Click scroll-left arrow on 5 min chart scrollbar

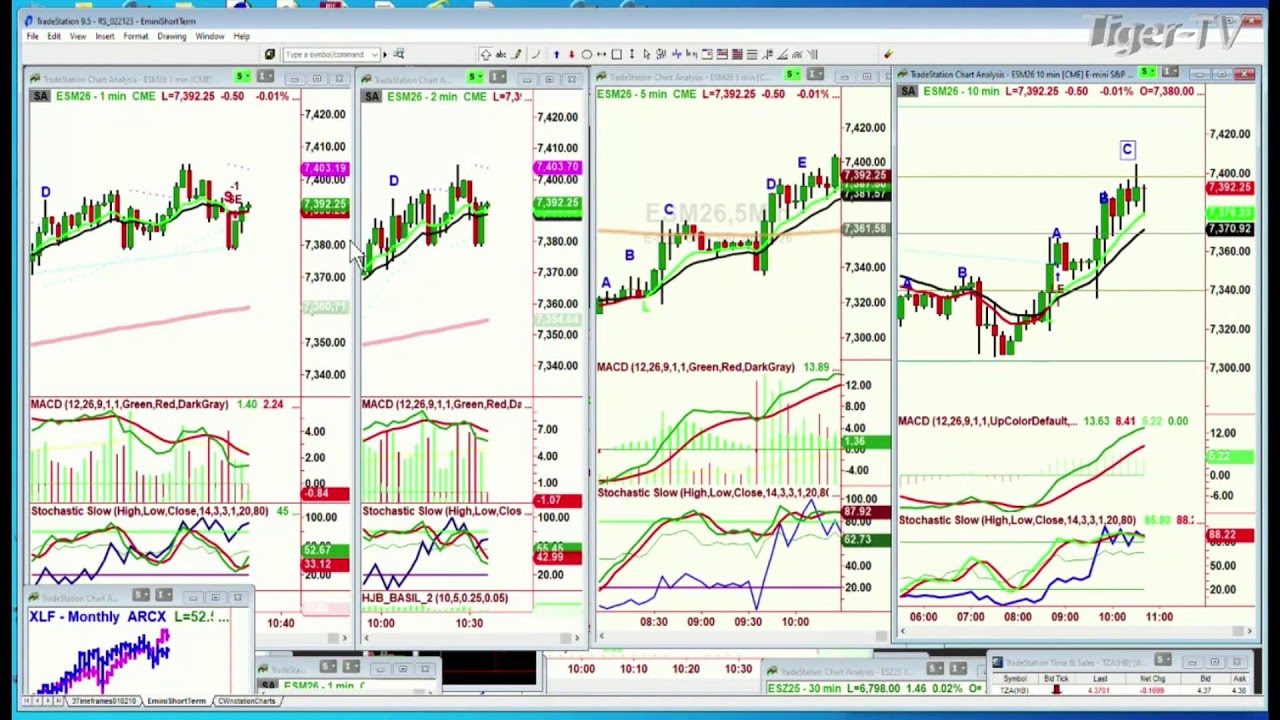pos(602,634)
